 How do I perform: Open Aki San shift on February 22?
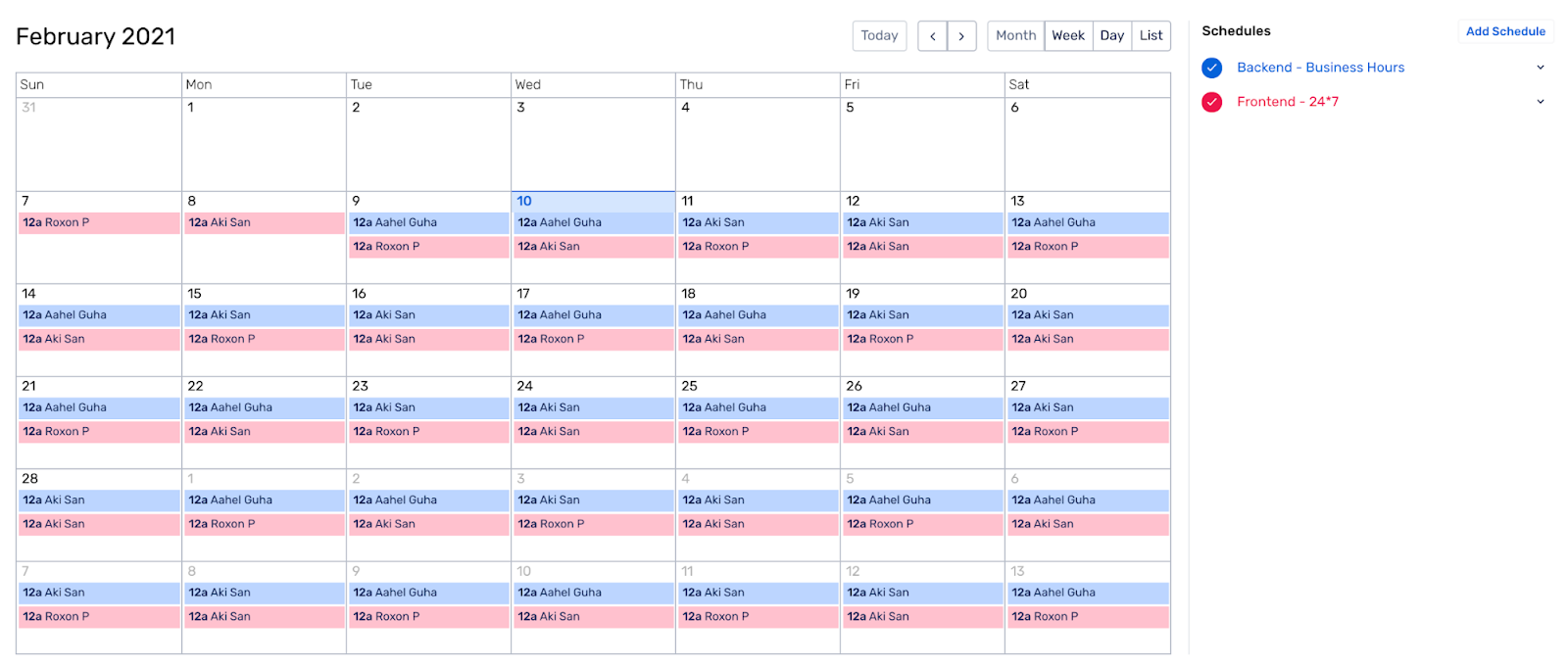click(265, 432)
